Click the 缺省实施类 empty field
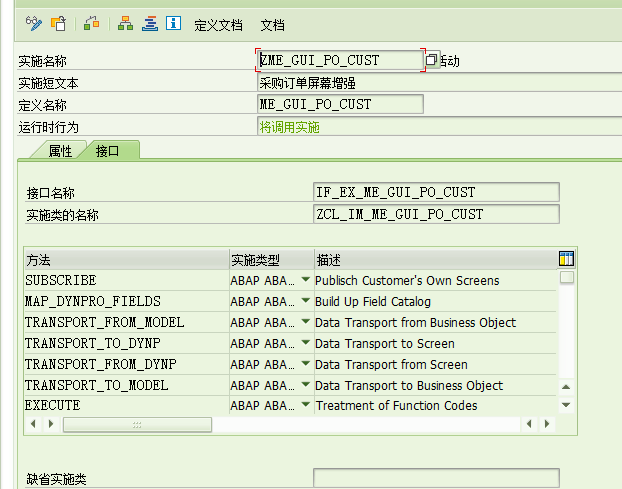This screenshot has width=622, height=489. (436, 479)
